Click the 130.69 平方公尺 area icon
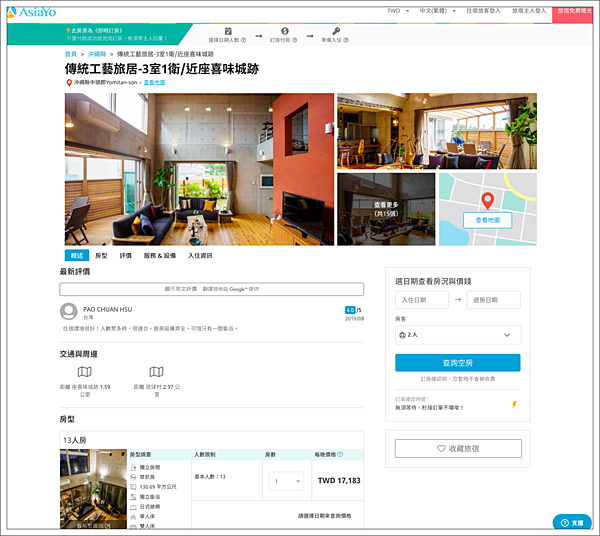Screen dimensions: 600x536 click(133, 487)
